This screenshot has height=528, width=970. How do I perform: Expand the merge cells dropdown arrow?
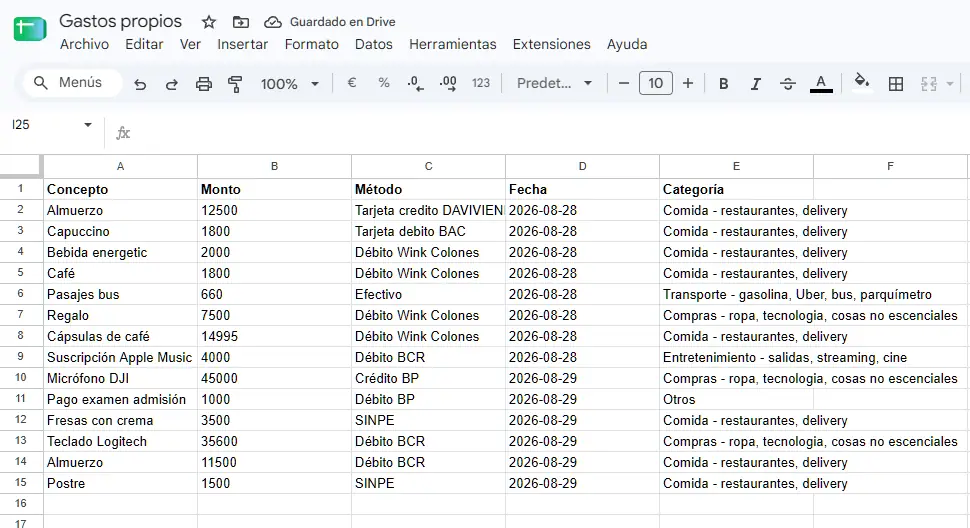coord(950,83)
